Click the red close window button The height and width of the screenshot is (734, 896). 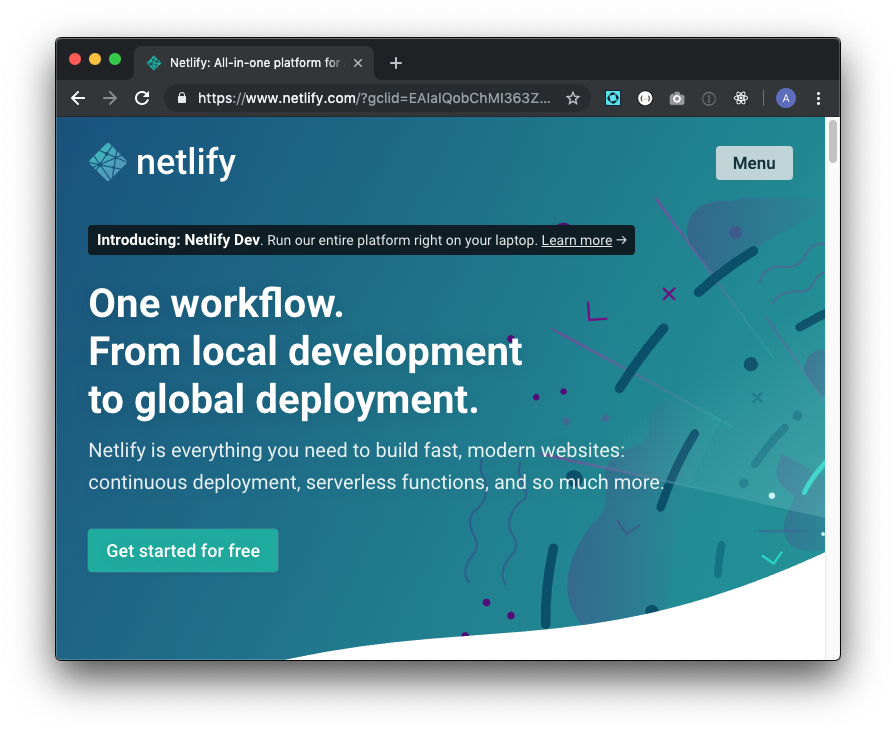75,59
